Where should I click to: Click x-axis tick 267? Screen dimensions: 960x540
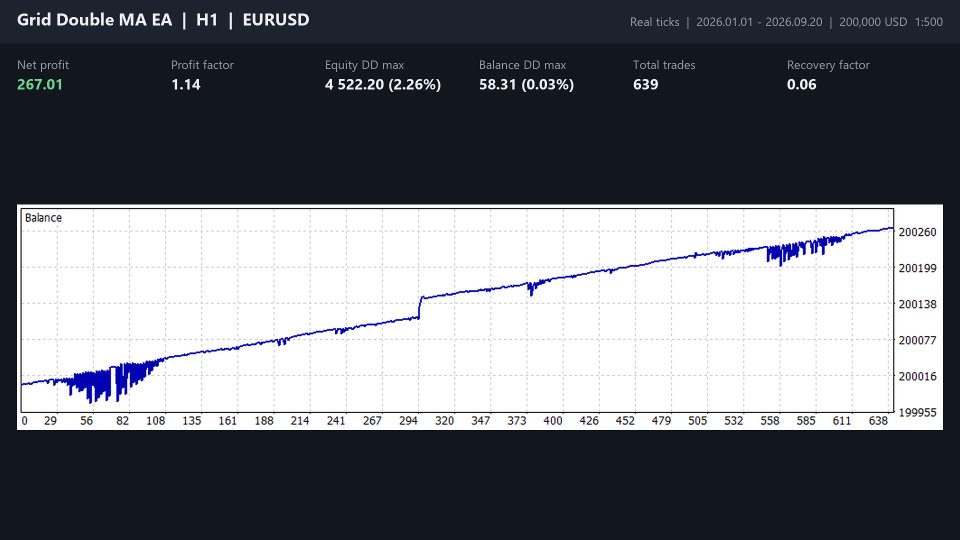pos(372,421)
